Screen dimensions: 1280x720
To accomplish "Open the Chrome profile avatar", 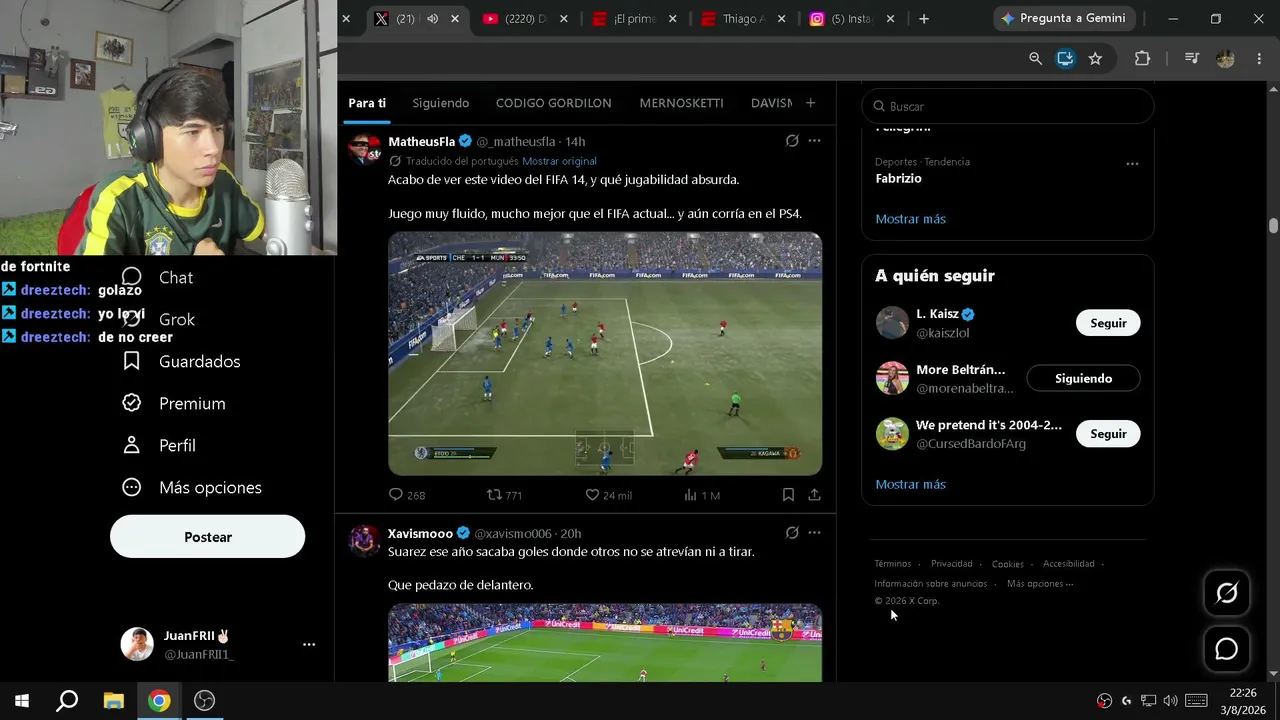I will point(1225,59).
